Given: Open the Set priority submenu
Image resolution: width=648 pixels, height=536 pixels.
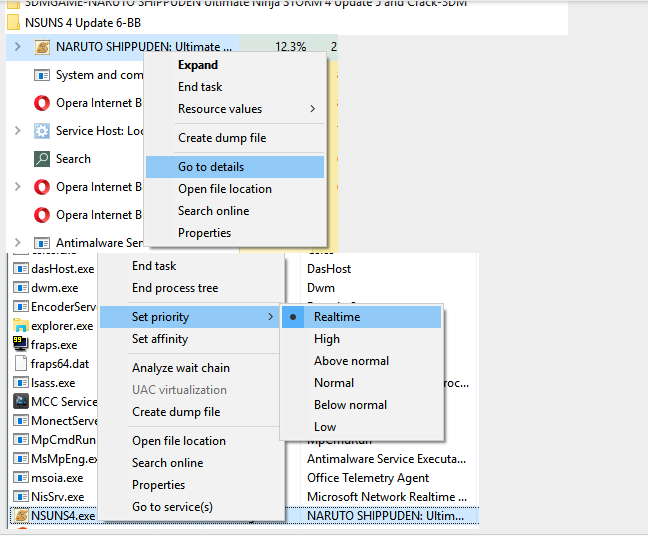Looking at the screenshot, I should pyautogui.click(x=190, y=317).
